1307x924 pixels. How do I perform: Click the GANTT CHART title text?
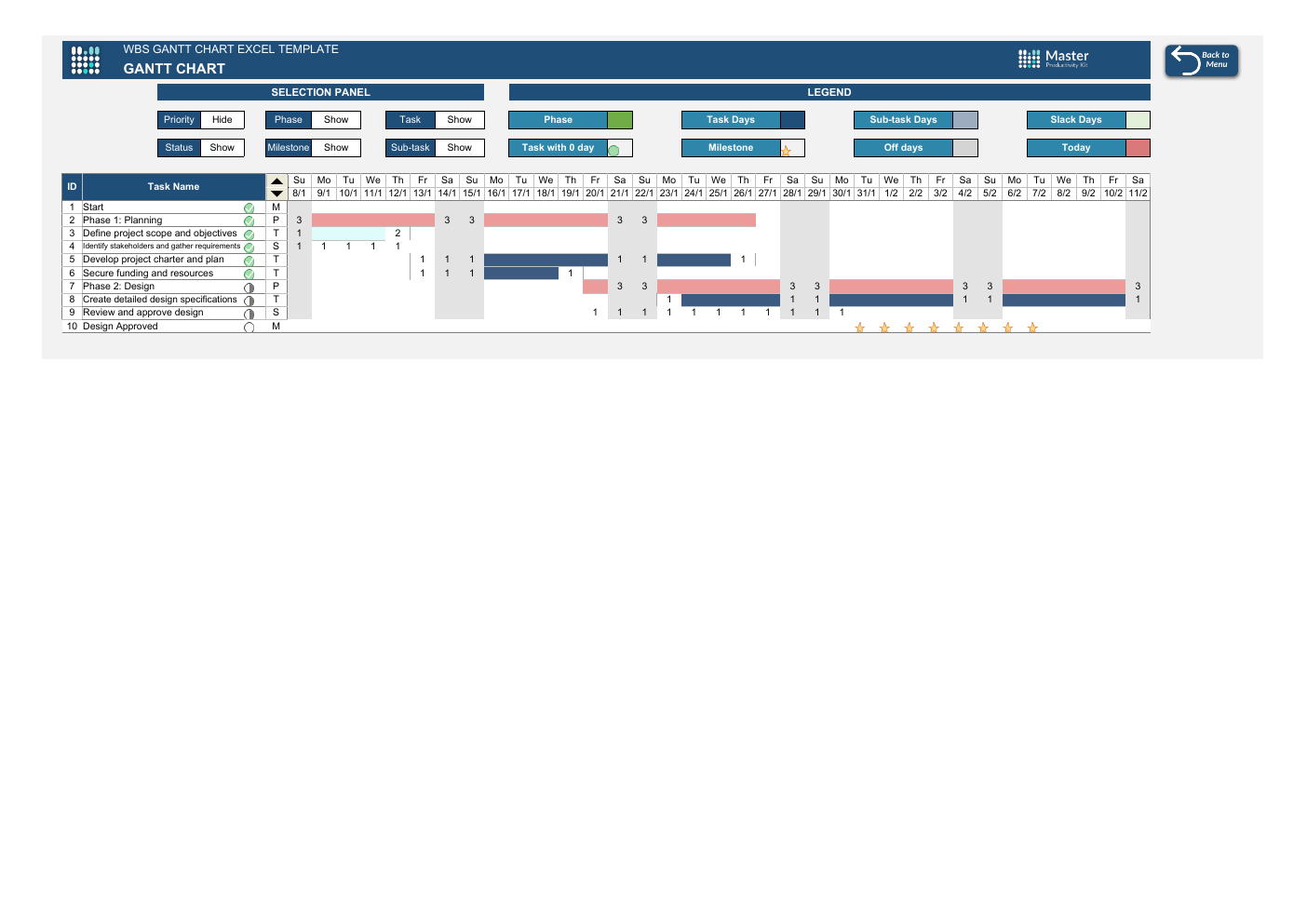pos(174,69)
